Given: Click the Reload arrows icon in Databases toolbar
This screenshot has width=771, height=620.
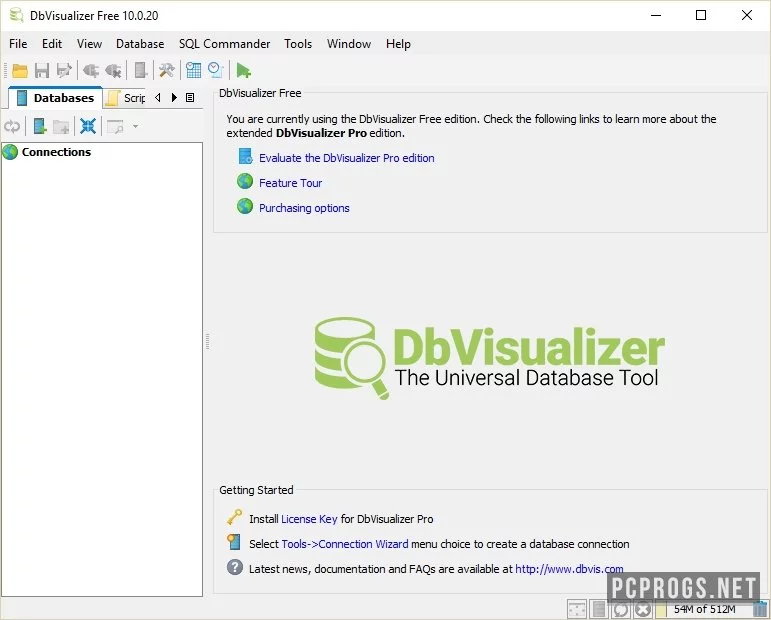Looking at the screenshot, I should point(12,127).
